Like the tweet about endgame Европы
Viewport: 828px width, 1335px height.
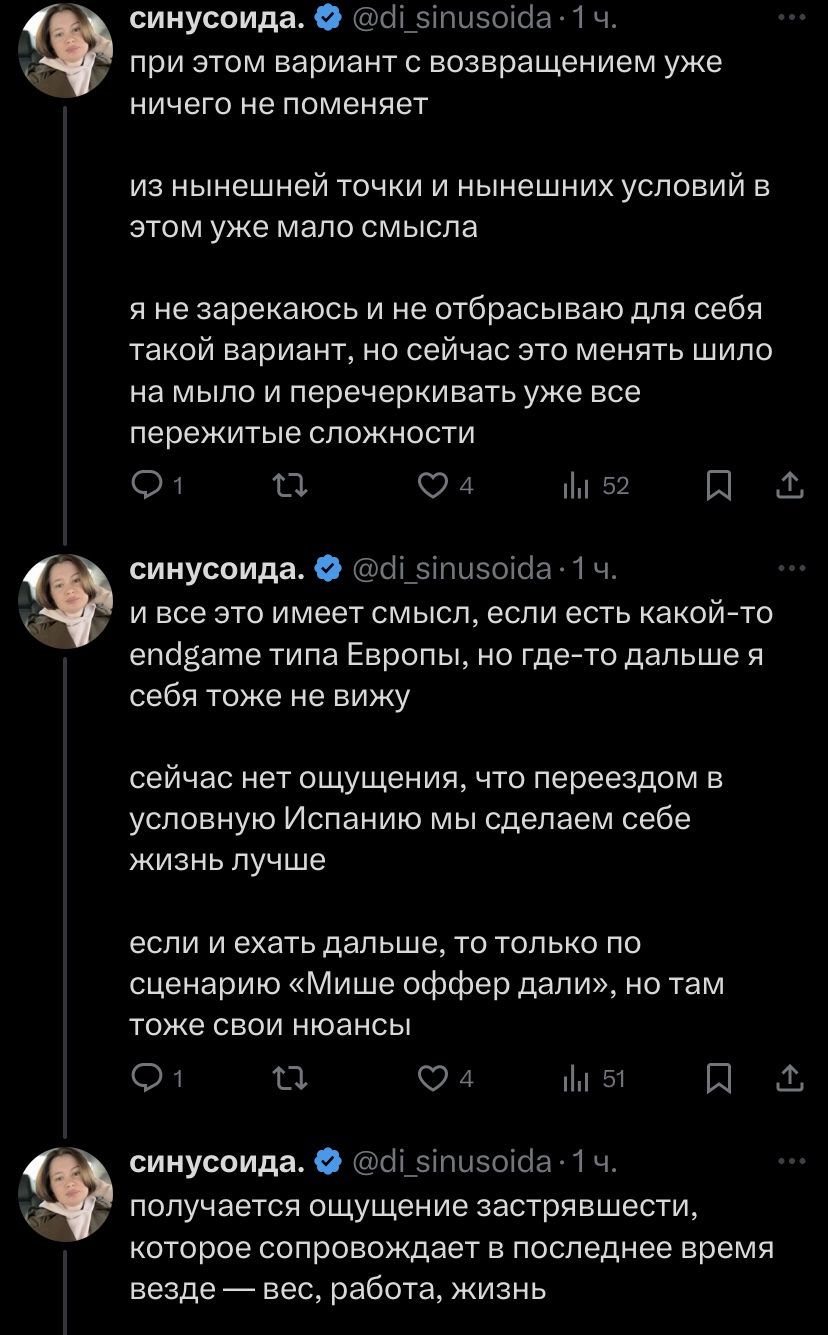coord(432,1078)
